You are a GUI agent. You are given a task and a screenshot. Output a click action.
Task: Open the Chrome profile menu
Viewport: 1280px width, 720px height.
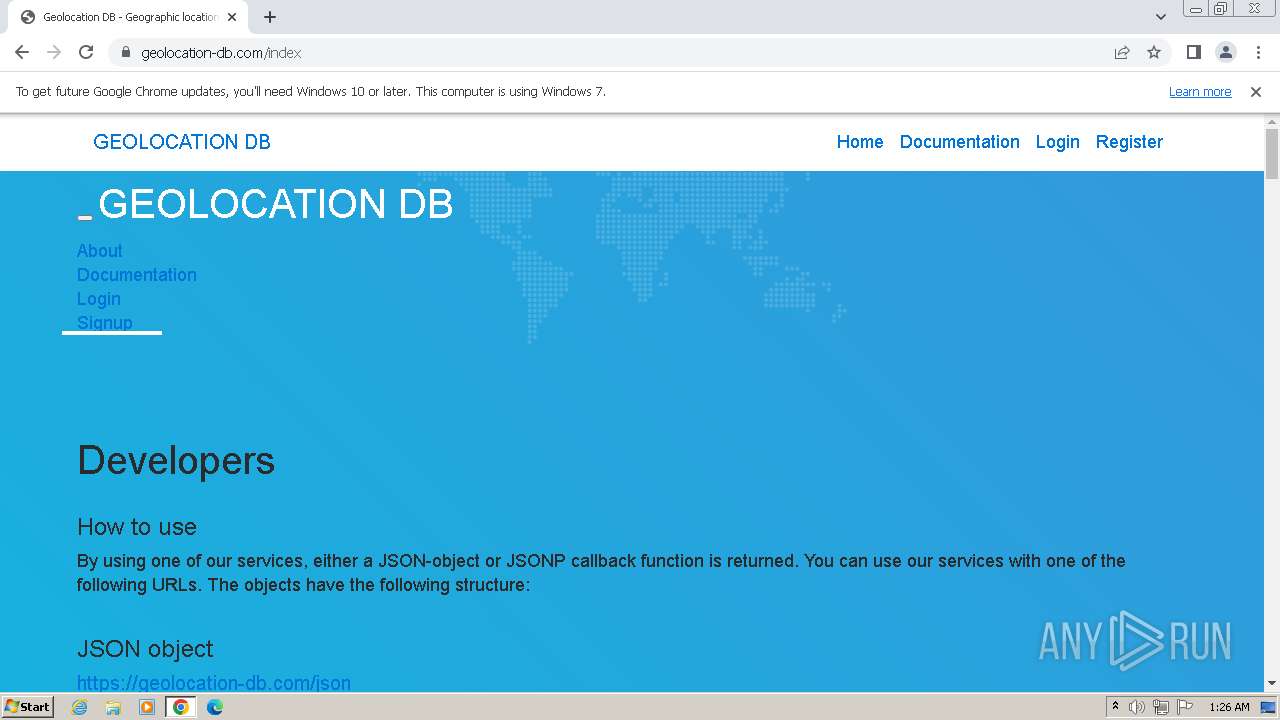(1226, 52)
